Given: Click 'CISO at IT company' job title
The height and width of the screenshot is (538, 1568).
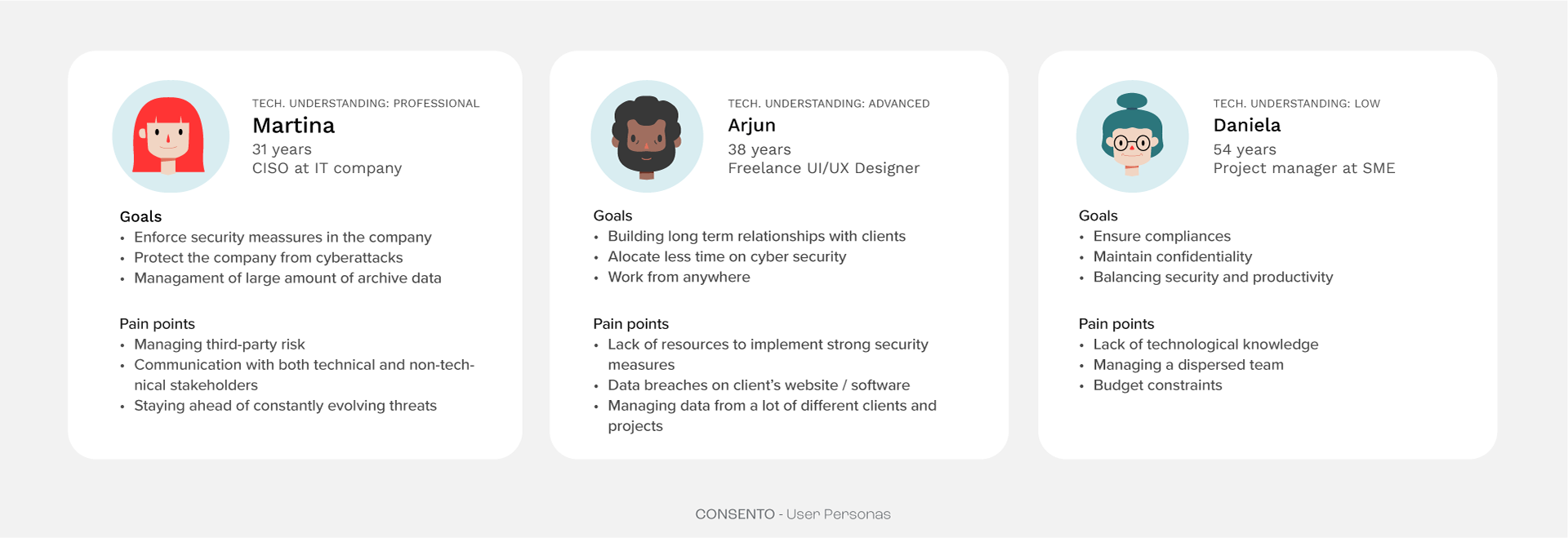Looking at the screenshot, I should 327,168.
